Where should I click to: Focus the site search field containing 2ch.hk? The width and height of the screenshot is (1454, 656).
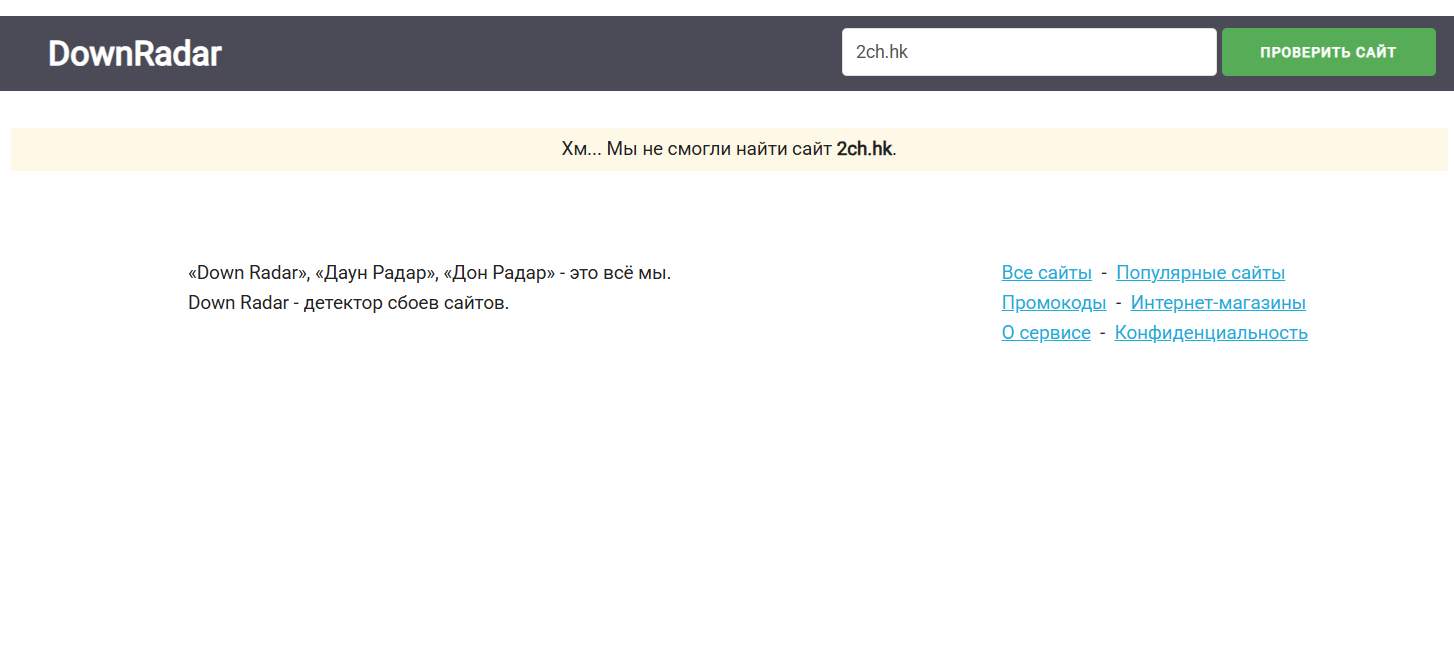coord(1029,52)
